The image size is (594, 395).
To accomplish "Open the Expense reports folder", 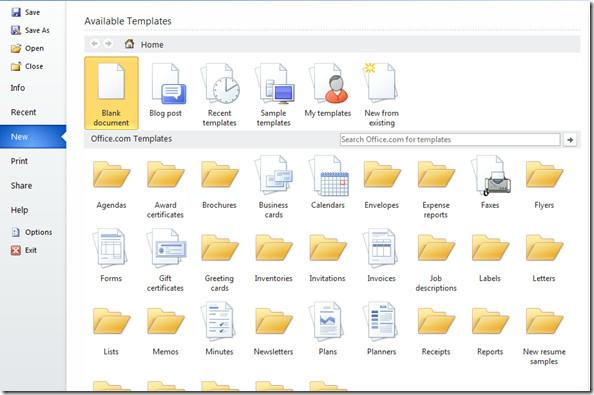I will pos(436,189).
